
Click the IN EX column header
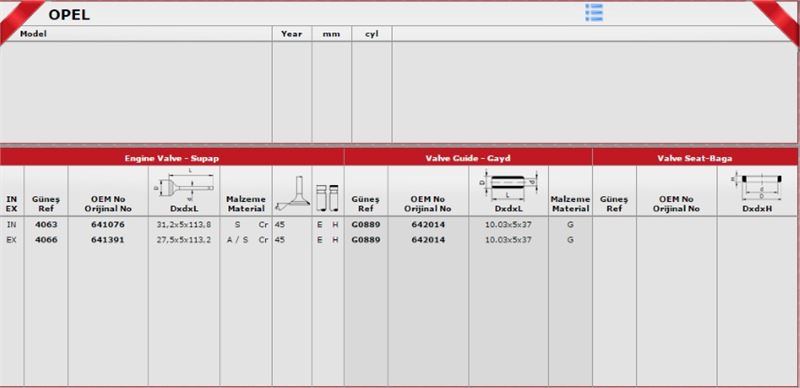[x=11, y=204]
